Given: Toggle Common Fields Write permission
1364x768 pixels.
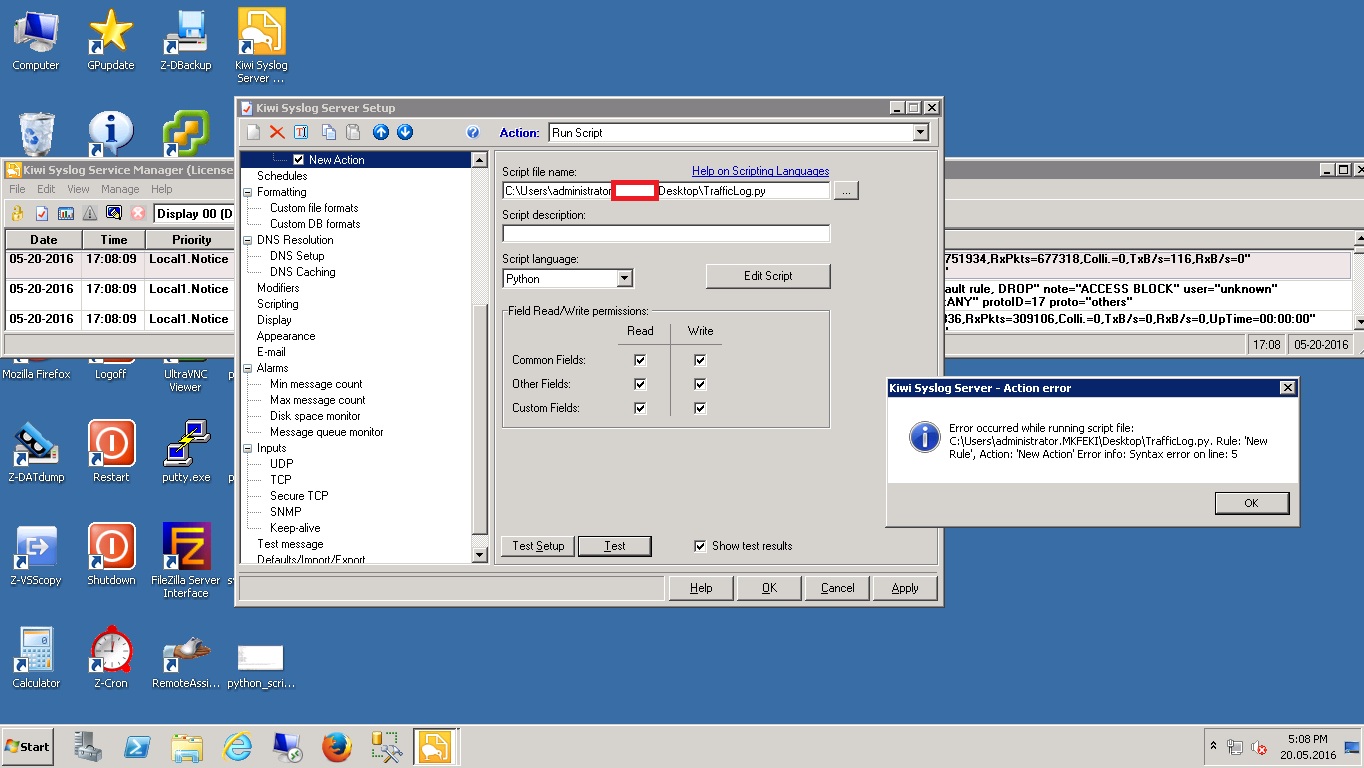Looking at the screenshot, I should (x=700, y=360).
